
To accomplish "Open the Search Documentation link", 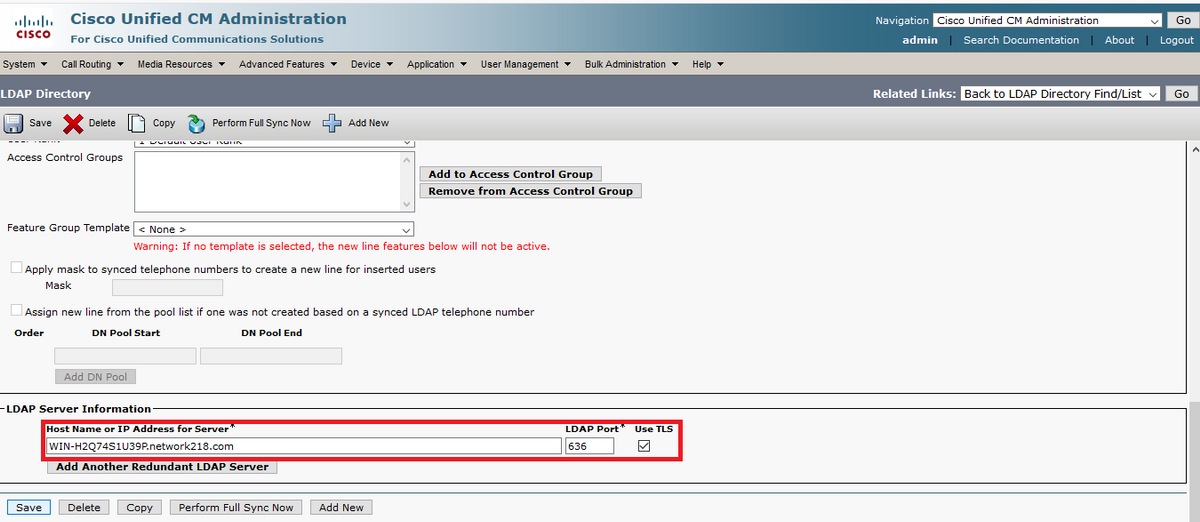I will click(1021, 40).
